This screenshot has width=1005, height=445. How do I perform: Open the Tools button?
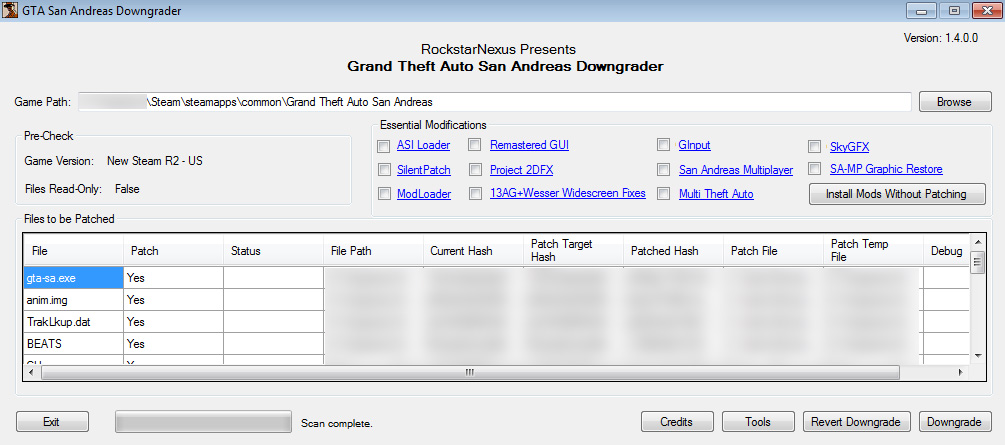pyautogui.click(x=758, y=422)
